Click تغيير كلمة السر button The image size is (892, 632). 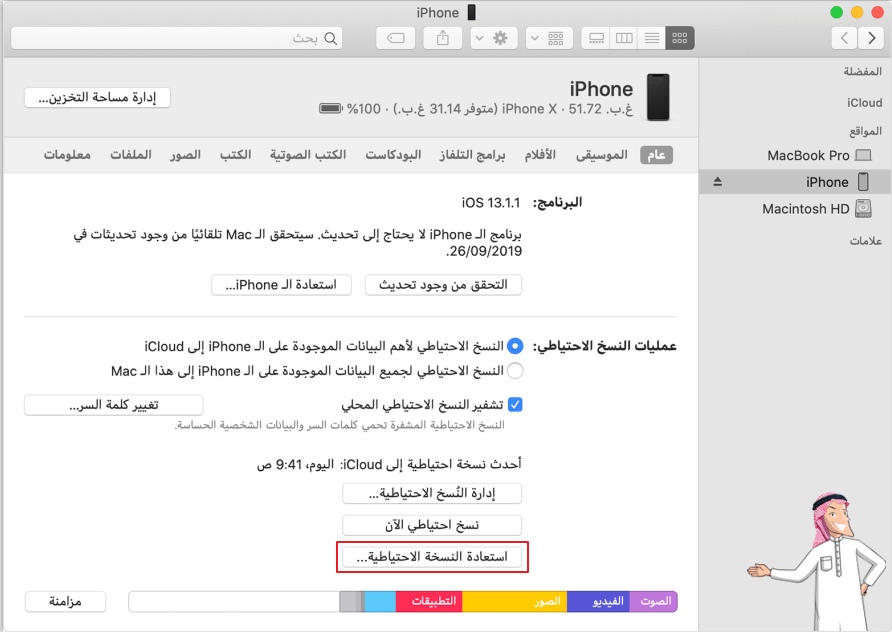114,405
